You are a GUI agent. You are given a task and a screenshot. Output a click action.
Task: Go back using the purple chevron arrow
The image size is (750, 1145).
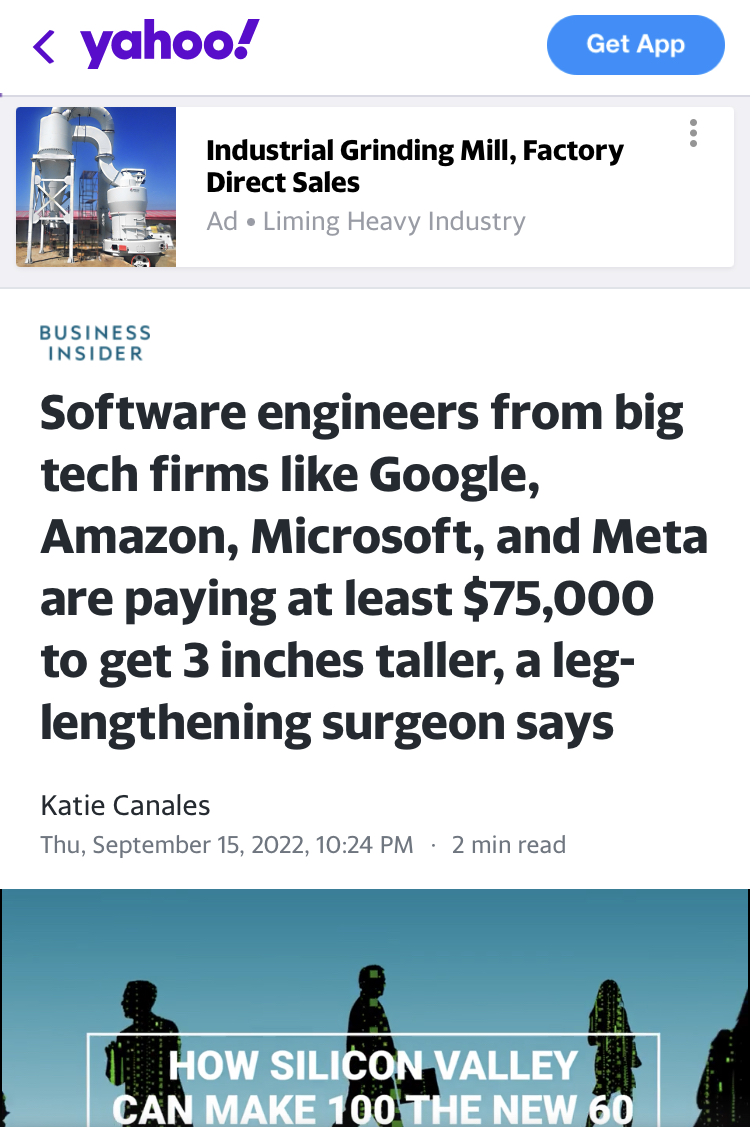(x=44, y=47)
